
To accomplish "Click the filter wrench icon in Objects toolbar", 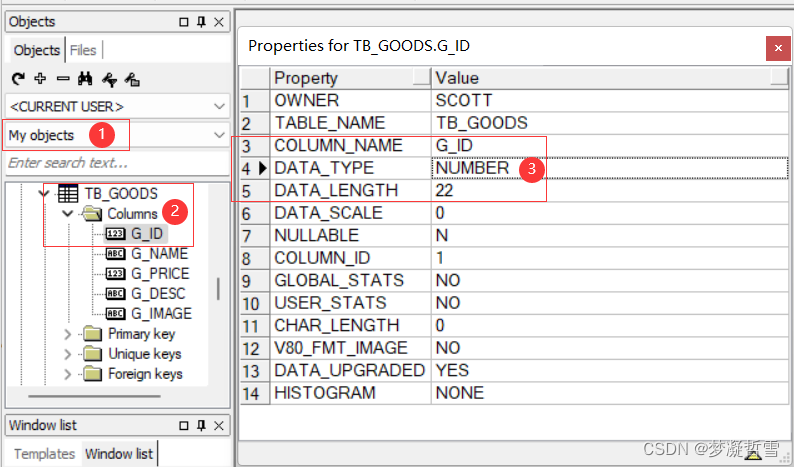I will 109,79.
